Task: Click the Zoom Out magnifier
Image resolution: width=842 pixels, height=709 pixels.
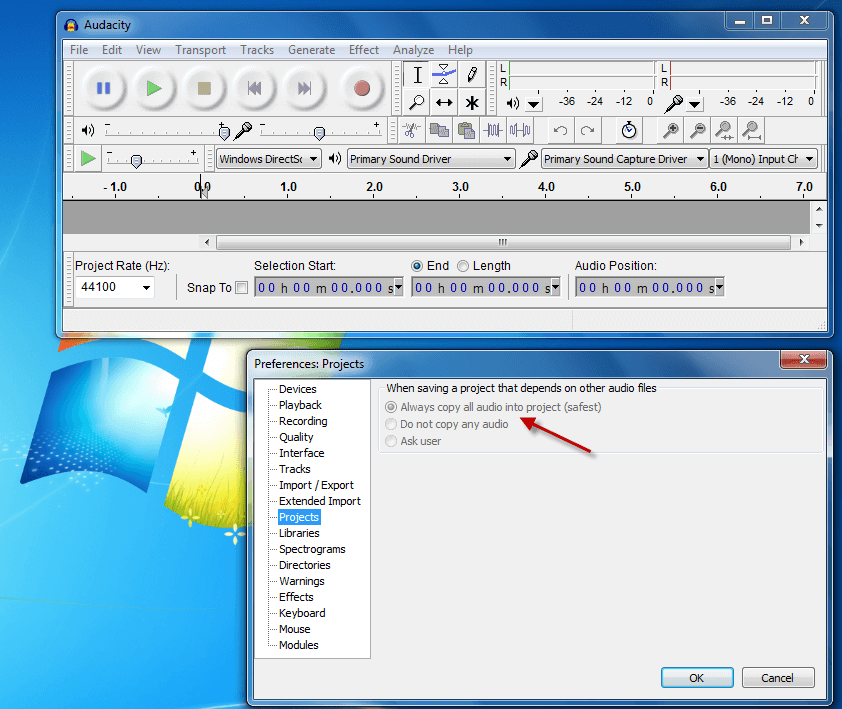Action: click(698, 131)
